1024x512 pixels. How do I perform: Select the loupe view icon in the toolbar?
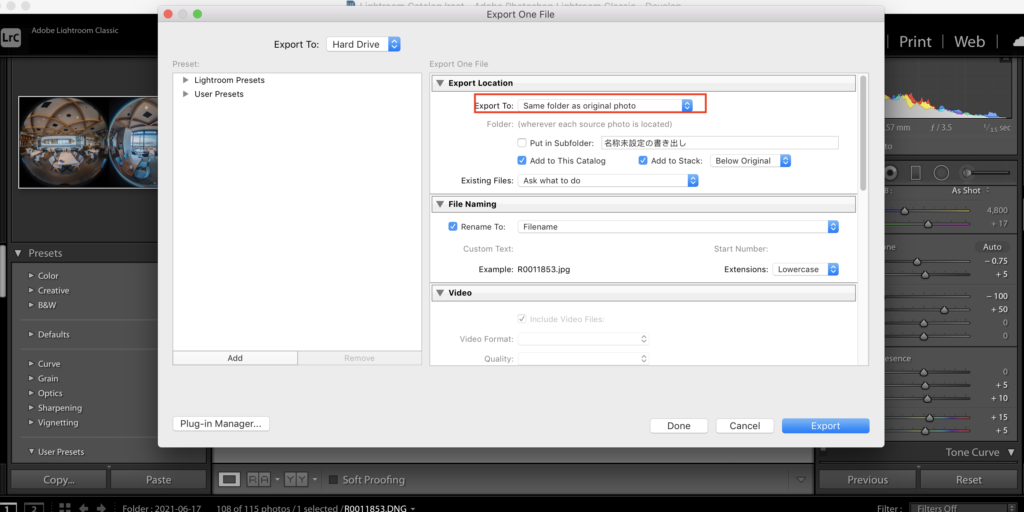click(229, 480)
